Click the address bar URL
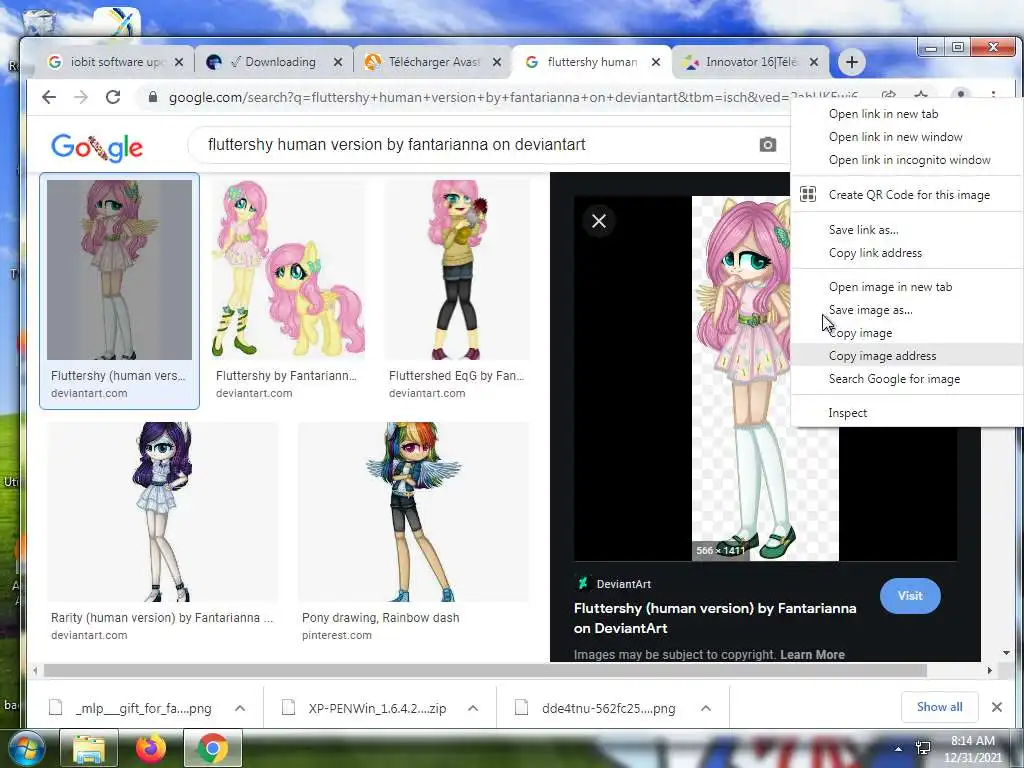 tap(513, 97)
